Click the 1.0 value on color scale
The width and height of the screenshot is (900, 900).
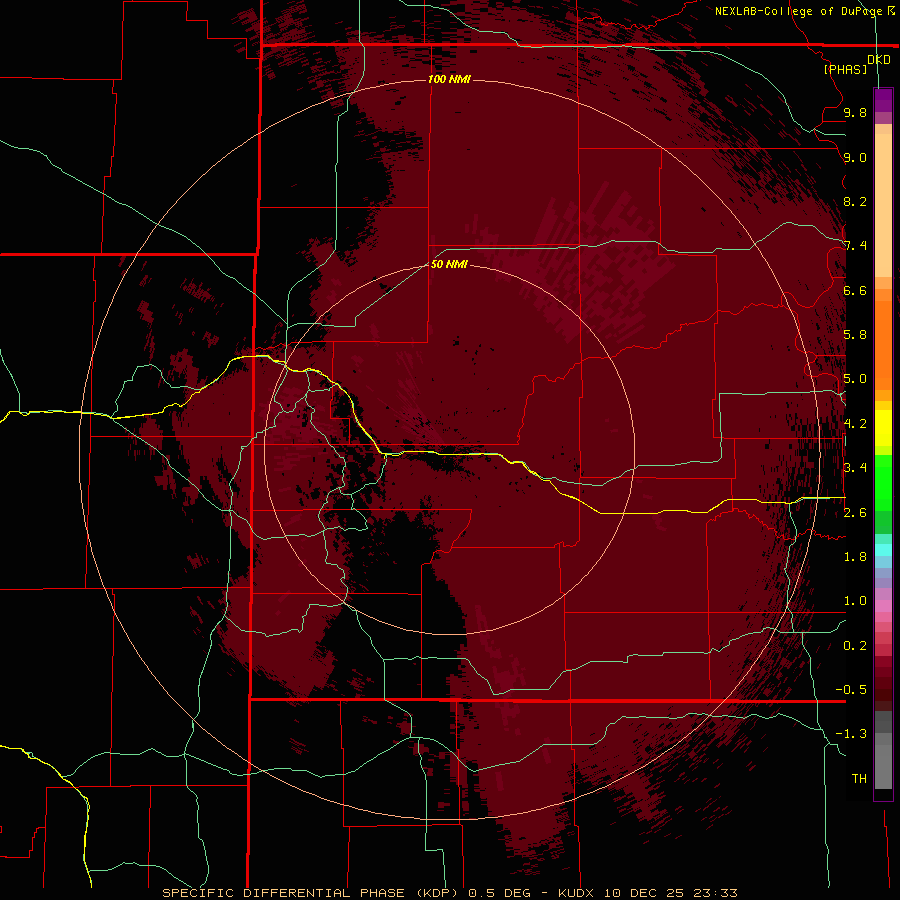click(x=855, y=601)
